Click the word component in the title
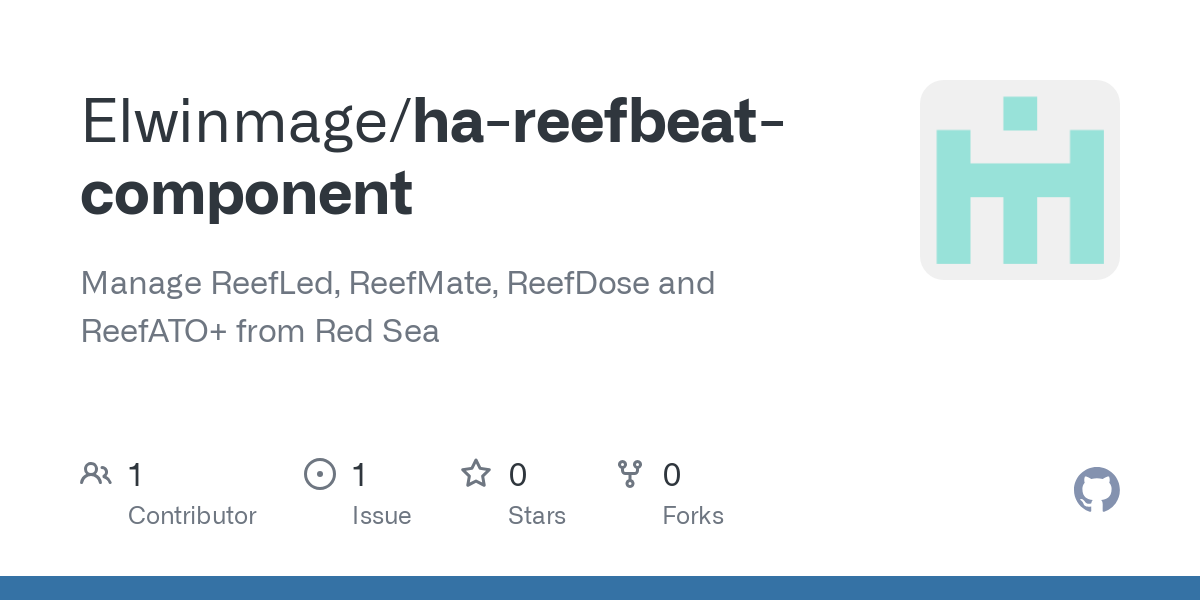 point(246,196)
